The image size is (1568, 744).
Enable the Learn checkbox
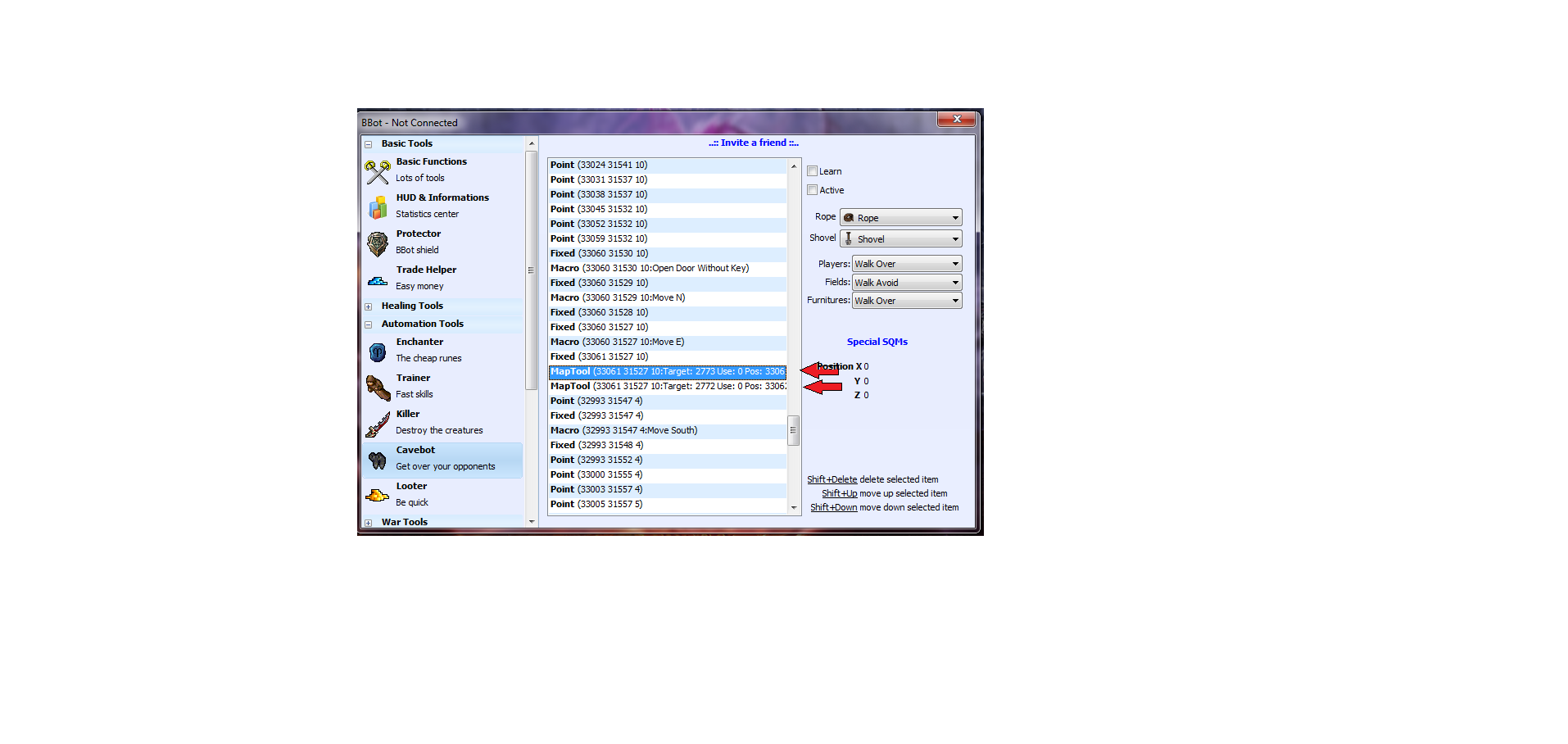[813, 171]
